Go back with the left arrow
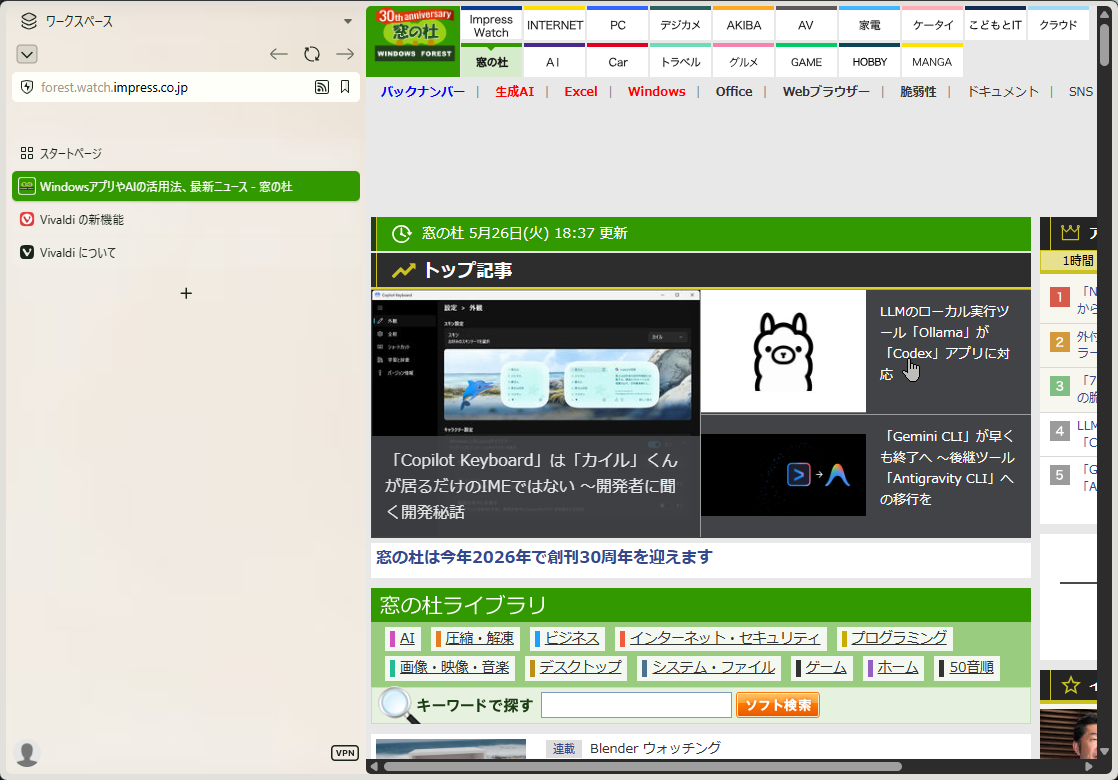 click(x=279, y=54)
